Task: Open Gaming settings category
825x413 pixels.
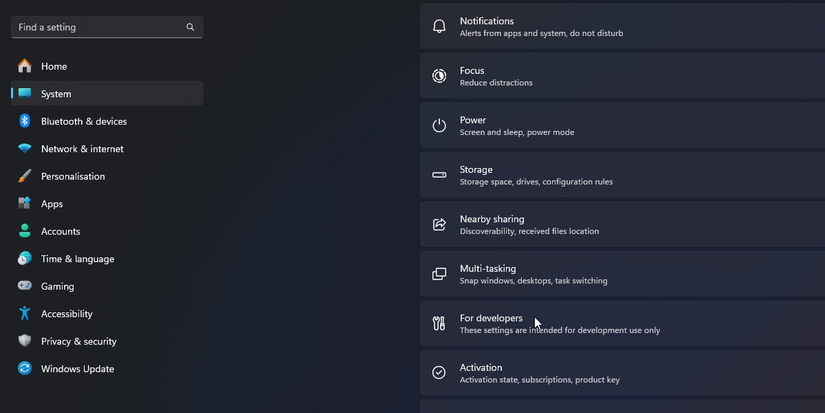Action: [57, 286]
